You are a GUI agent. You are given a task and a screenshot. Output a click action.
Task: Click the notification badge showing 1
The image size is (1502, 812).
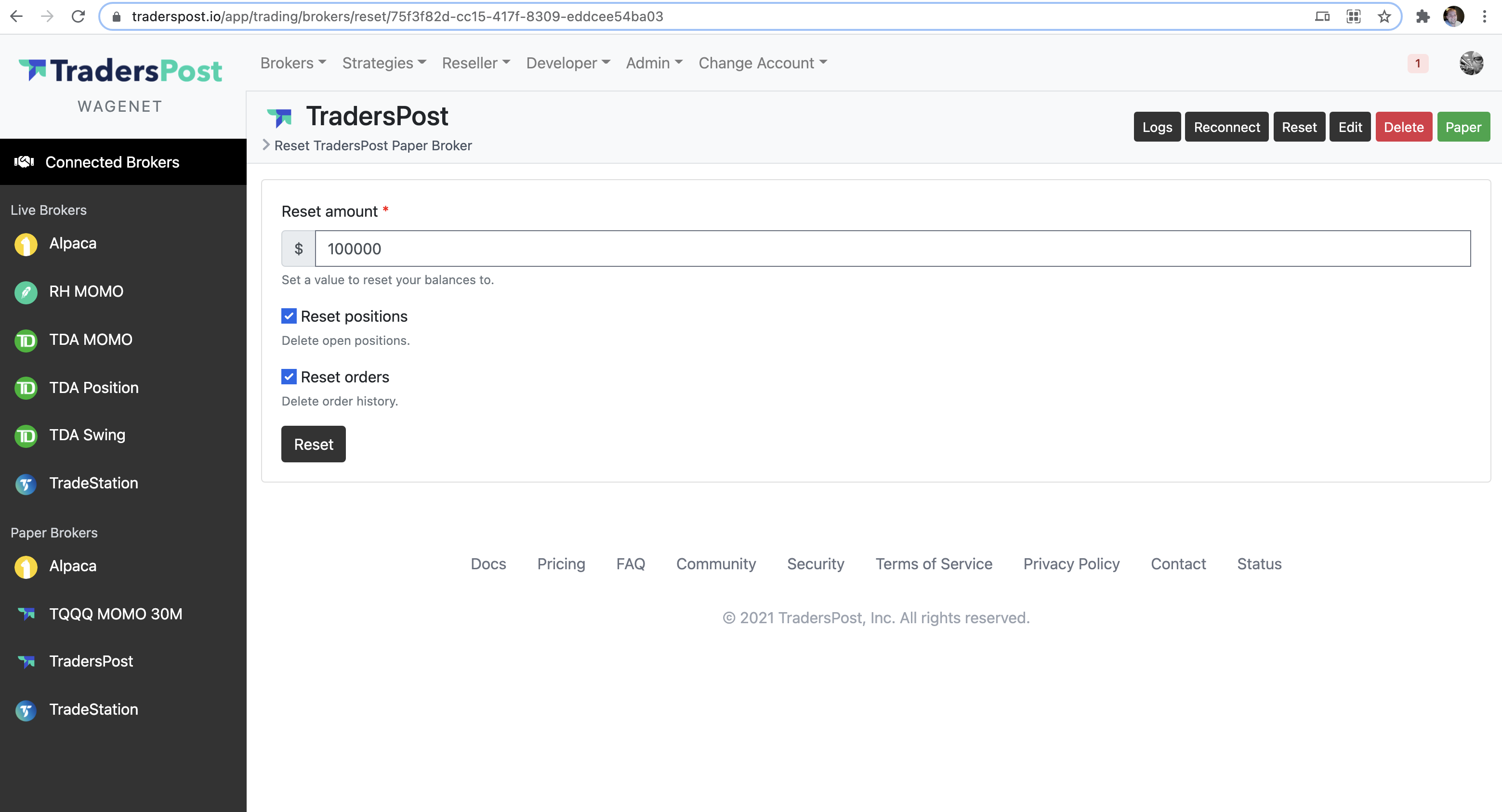[x=1417, y=64]
